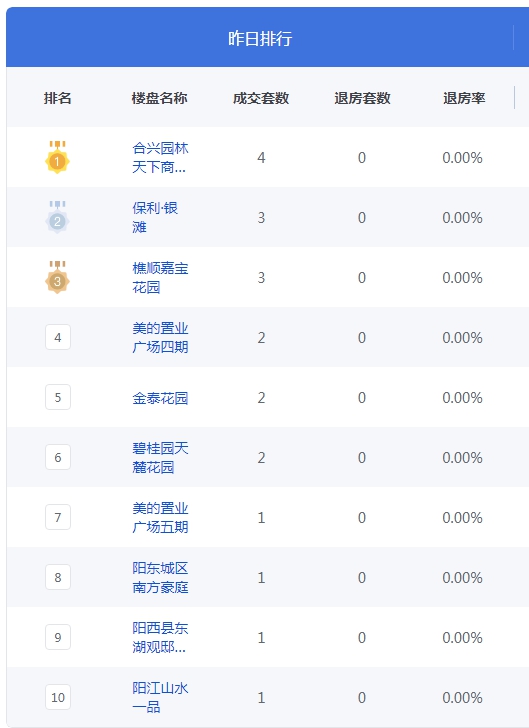The width and height of the screenshot is (529, 728).
Task: Open the 阳东城区南方豪庭 property link
Action: point(160,577)
